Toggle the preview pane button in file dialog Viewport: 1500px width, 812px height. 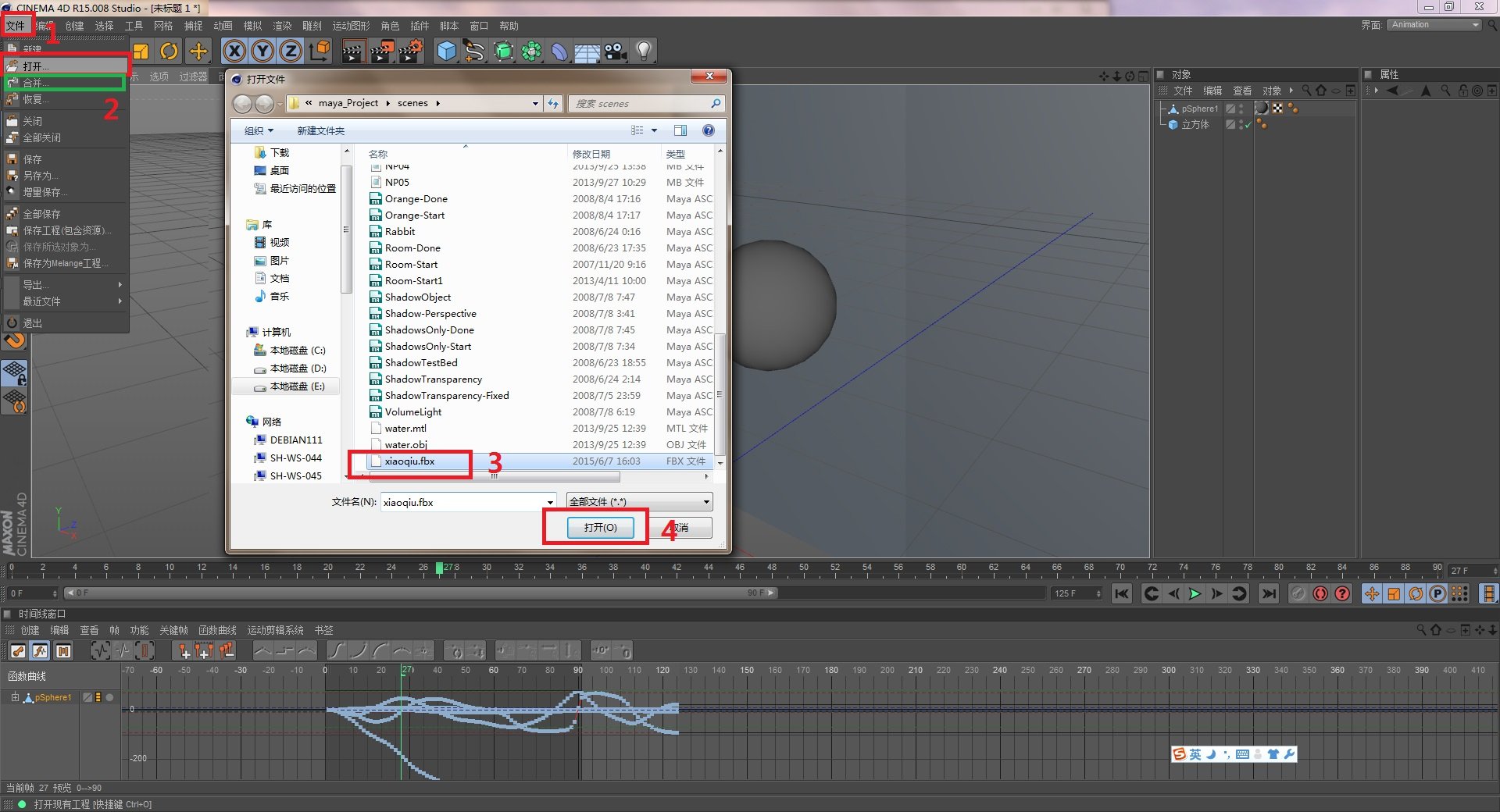pos(680,130)
